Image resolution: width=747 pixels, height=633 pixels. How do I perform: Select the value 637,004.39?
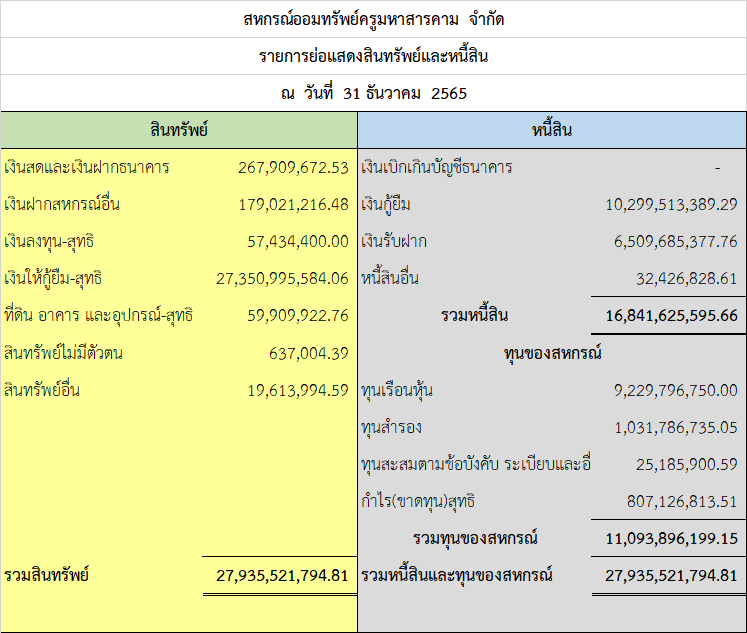click(309, 353)
